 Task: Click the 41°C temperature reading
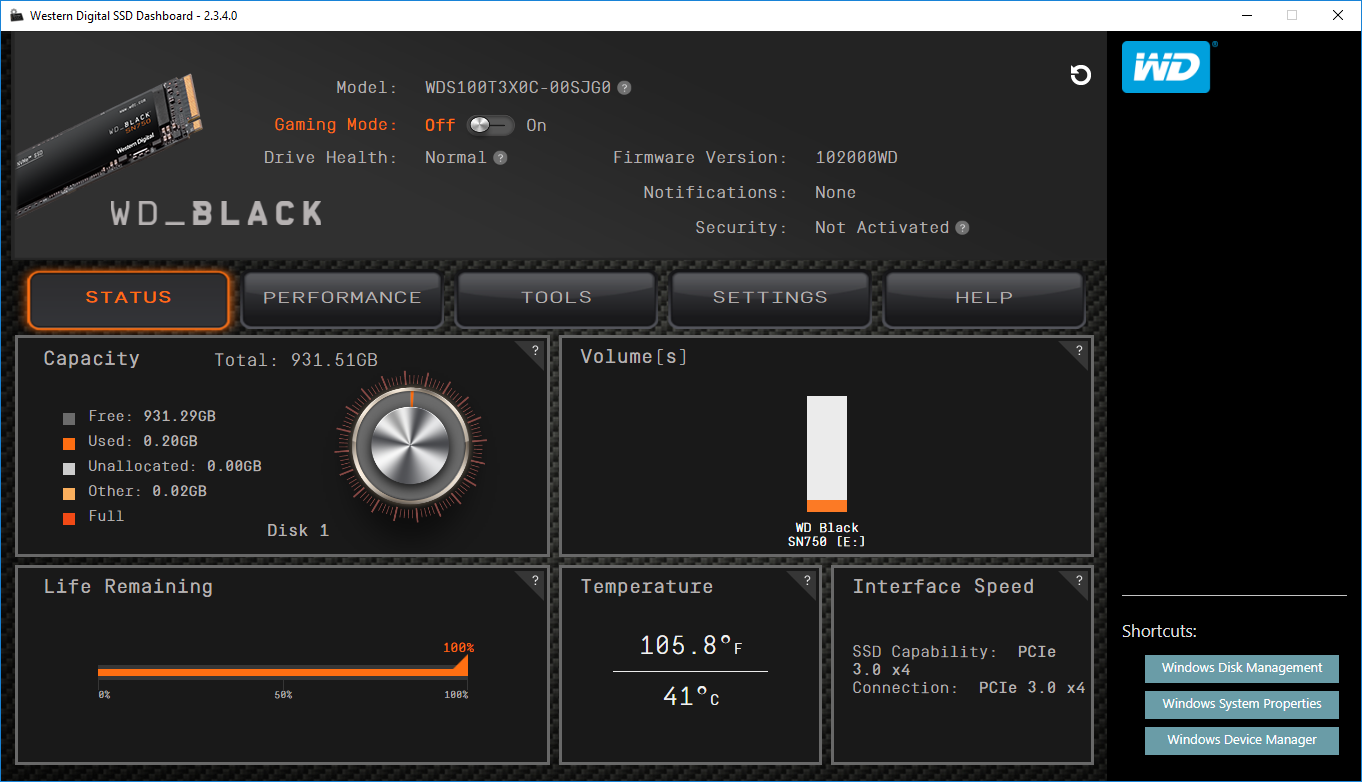click(x=691, y=697)
